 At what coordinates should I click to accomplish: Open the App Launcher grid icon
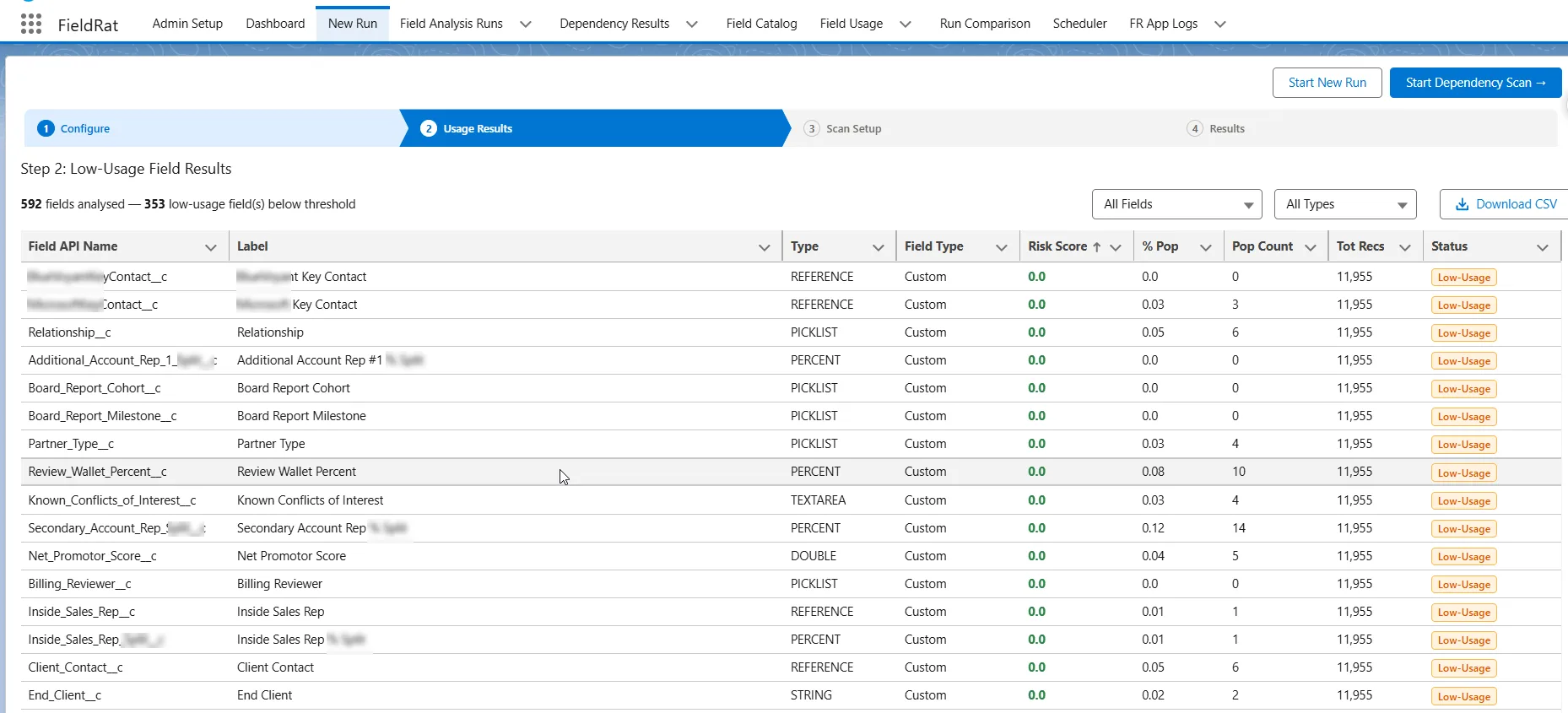[x=31, y=24]
